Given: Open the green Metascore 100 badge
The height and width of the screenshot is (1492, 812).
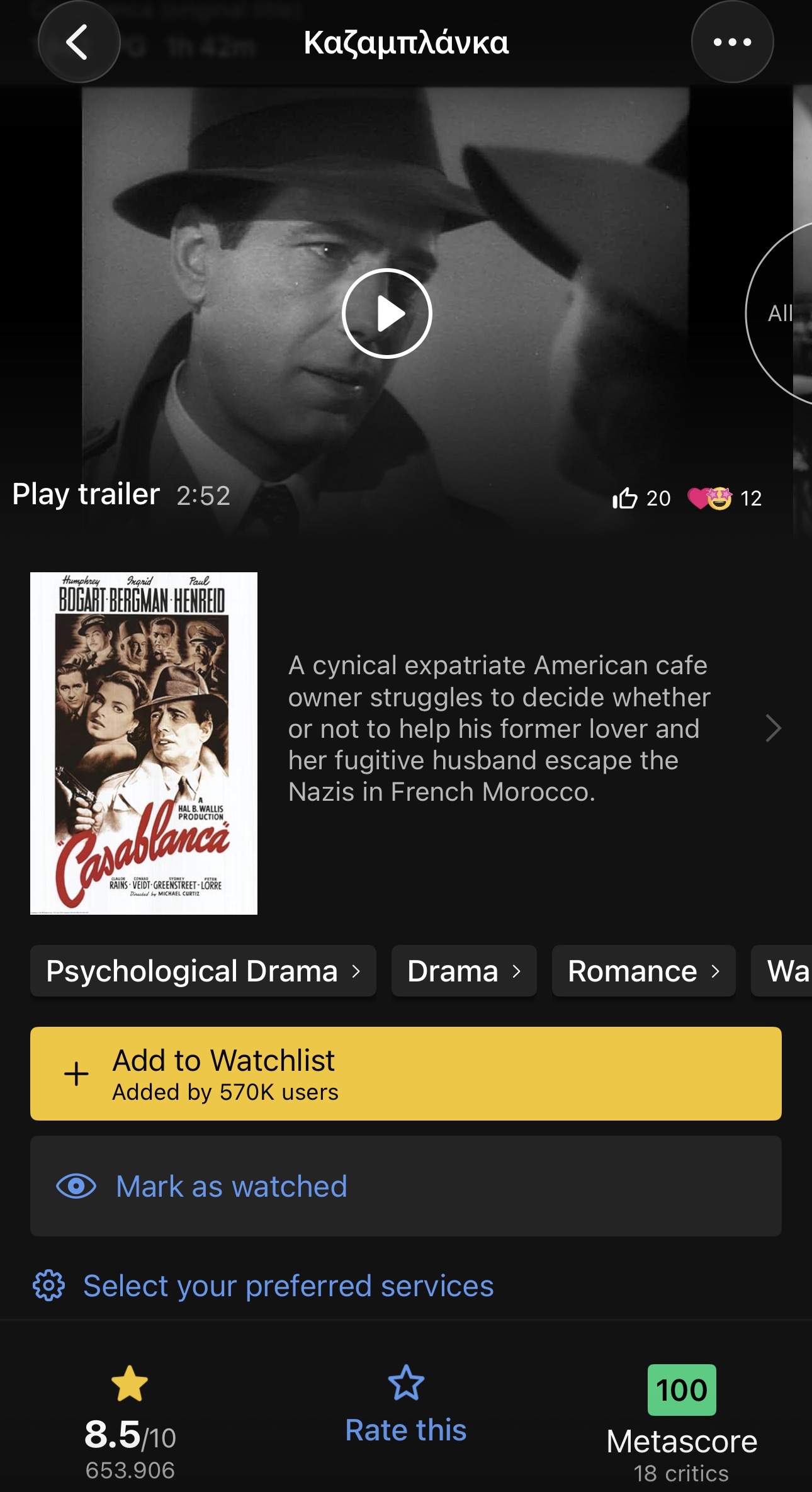Looking at the screenshot, I should point(682,1390).
